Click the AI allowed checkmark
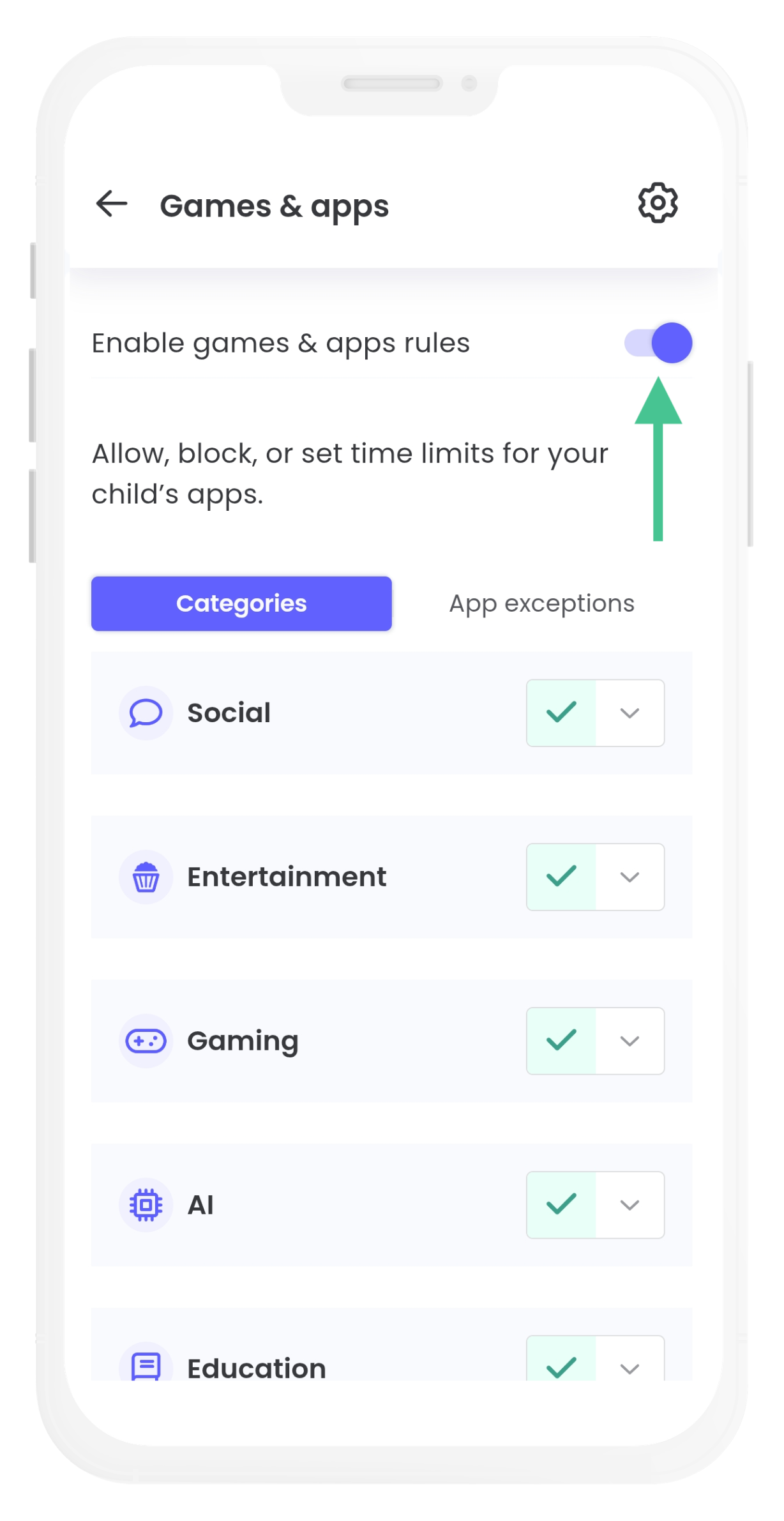Viewport: 784px width, 1521px height. (561, 1205)
